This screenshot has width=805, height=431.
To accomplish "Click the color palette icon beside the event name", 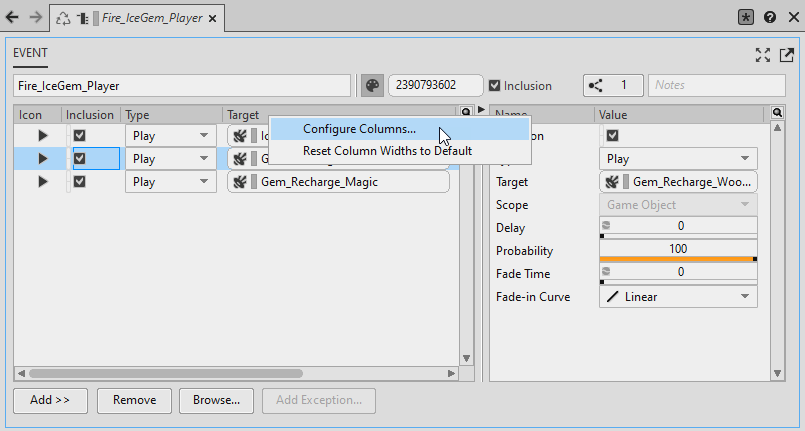I will (x=372, y=86).
